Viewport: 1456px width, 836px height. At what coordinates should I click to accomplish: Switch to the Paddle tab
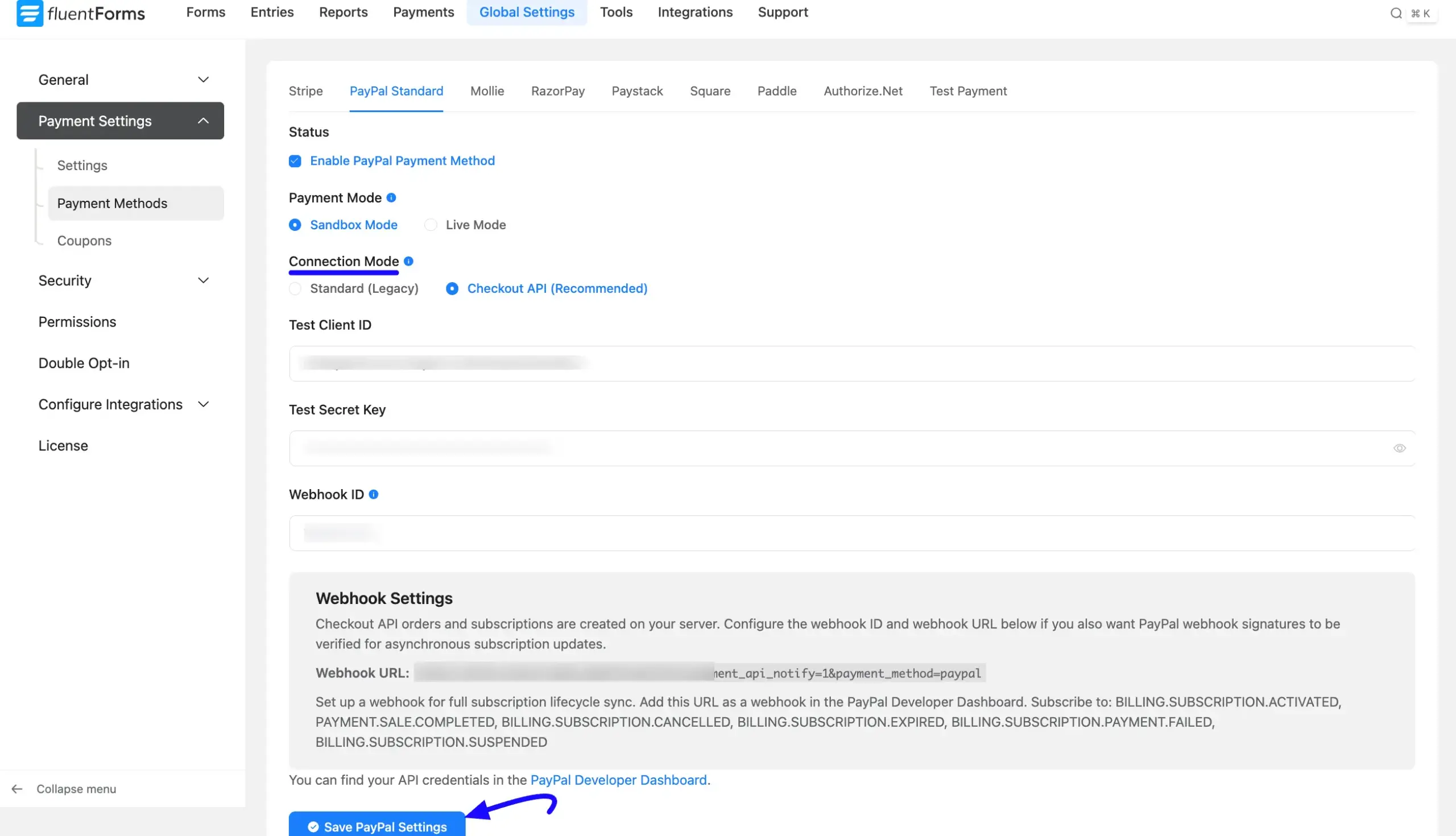tap(777, 91)
